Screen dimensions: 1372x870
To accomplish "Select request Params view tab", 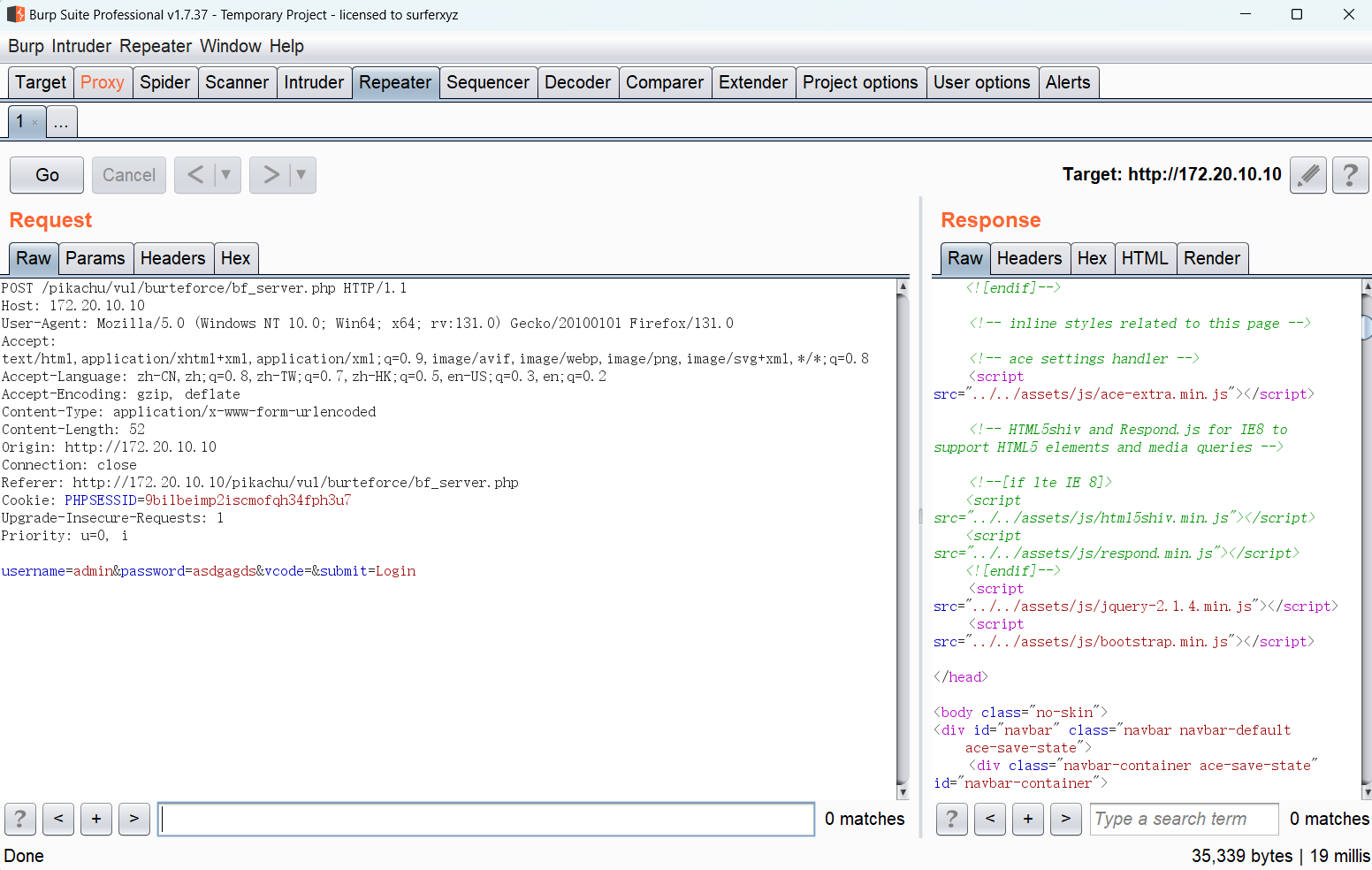I will pos(95,258).
